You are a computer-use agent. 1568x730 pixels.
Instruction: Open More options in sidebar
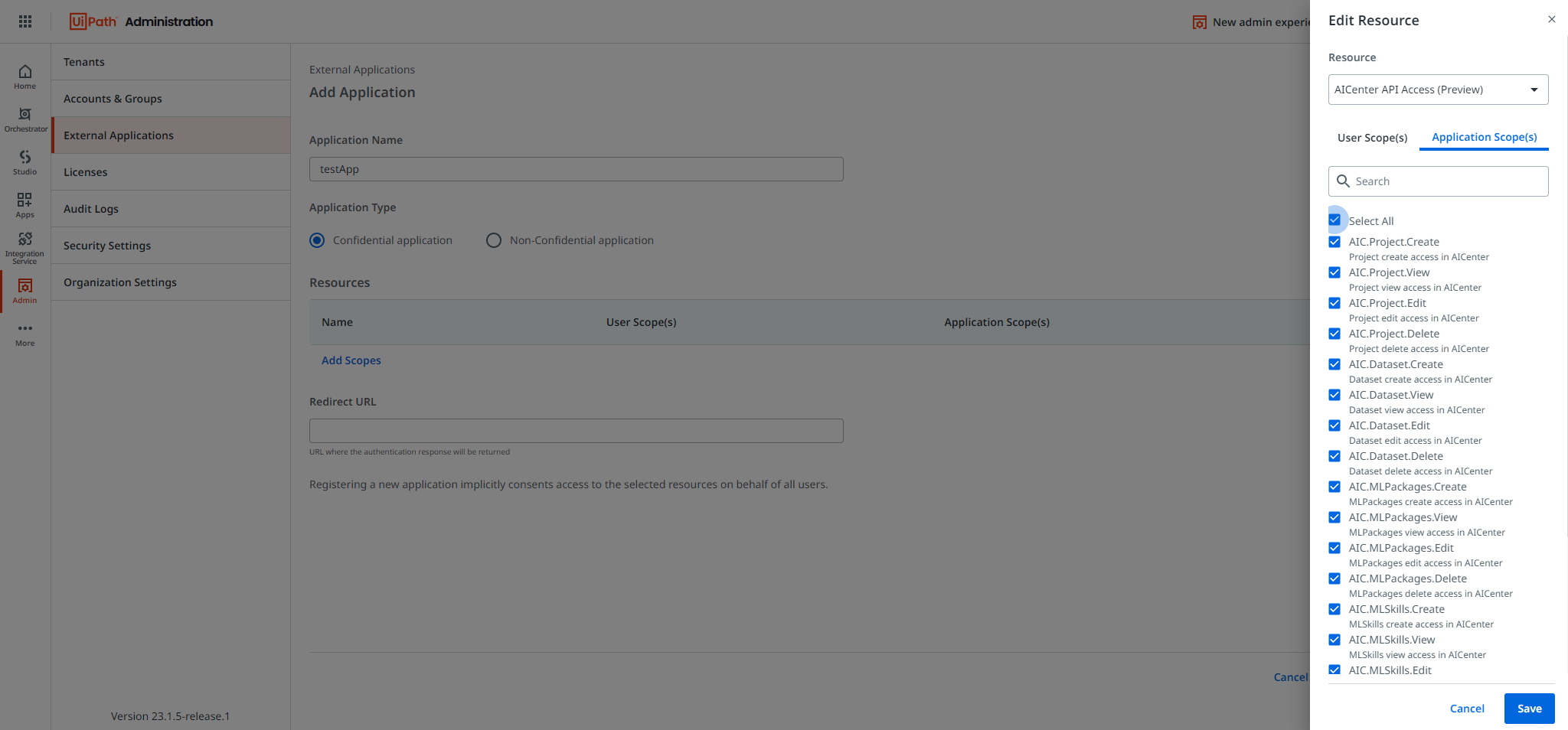pyautogui.click(x=25, y=334)
